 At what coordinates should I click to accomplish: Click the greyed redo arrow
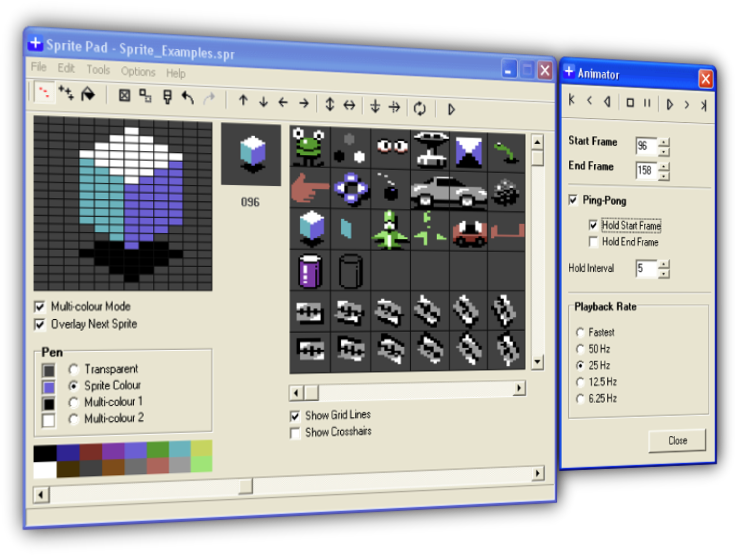click(209, 98)
